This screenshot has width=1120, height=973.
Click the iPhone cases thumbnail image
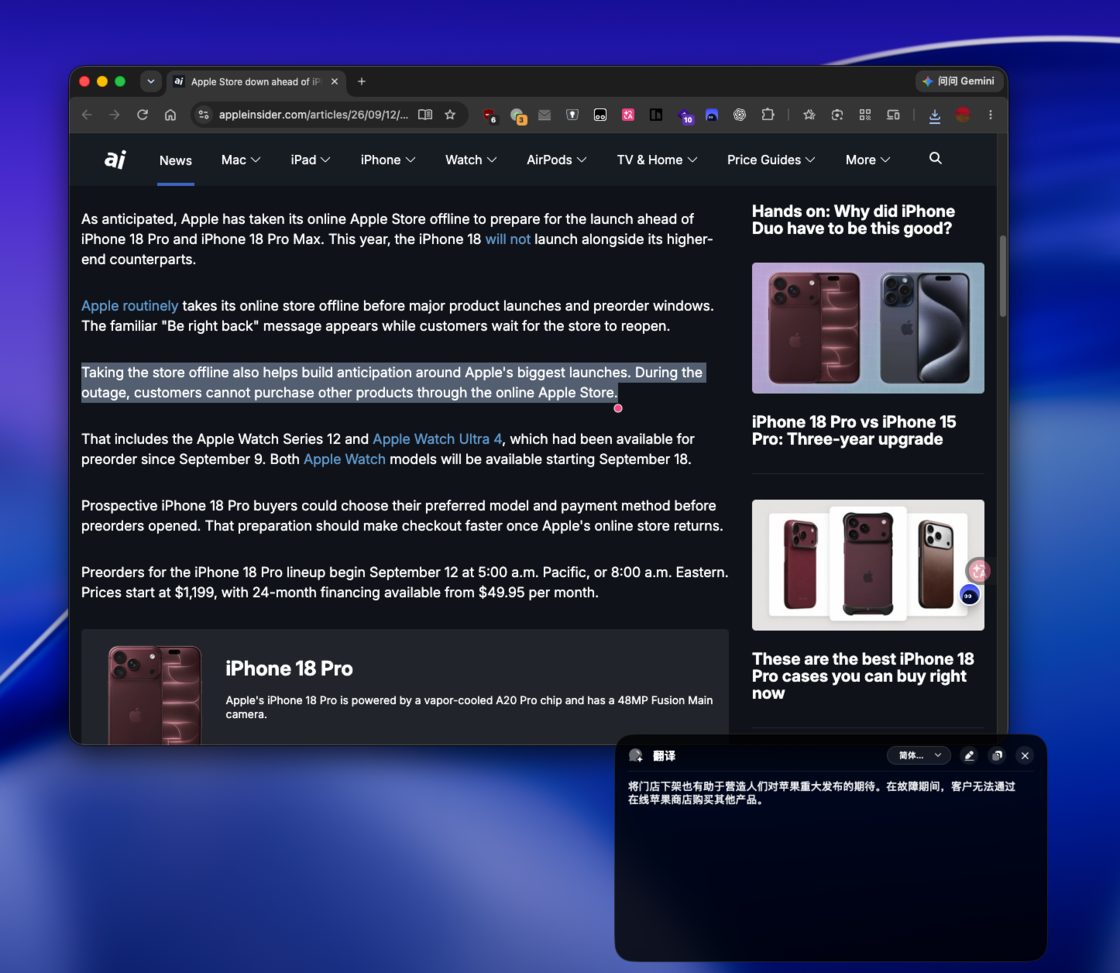868,565
